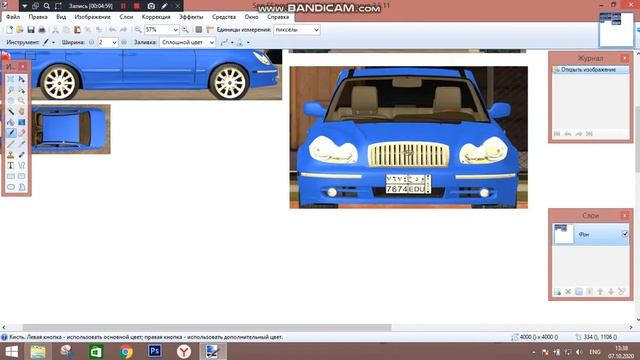
Task: Open the Вид menu
Action: click(61, 17)
